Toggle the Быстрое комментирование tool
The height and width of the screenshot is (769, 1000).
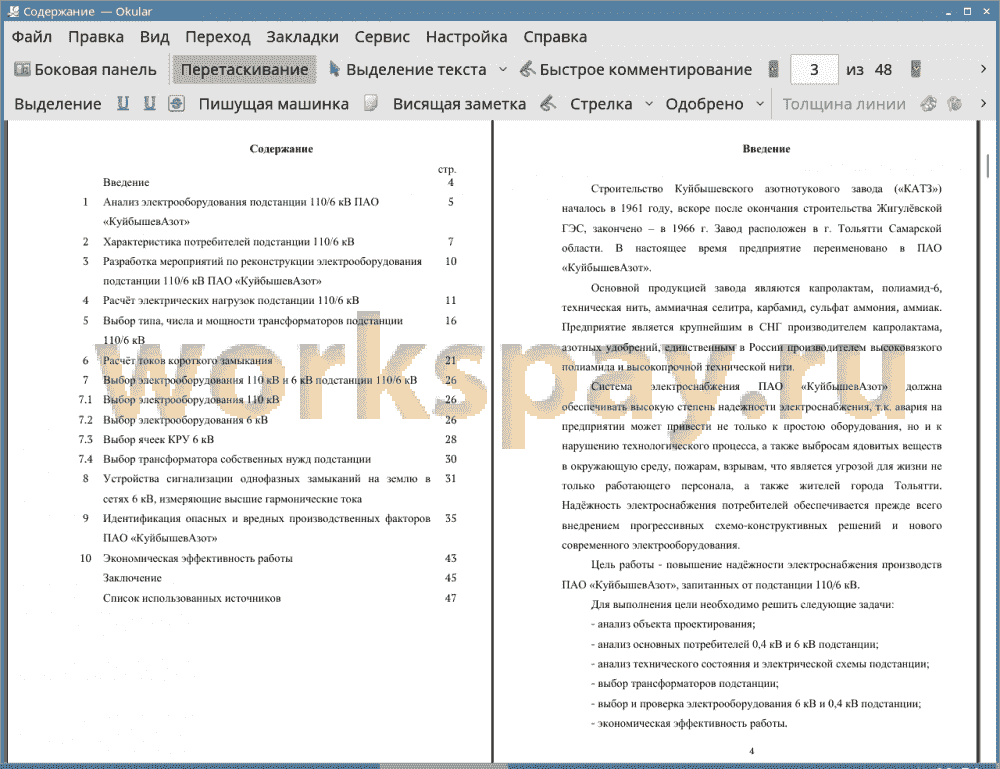click(x=636, y=70)
